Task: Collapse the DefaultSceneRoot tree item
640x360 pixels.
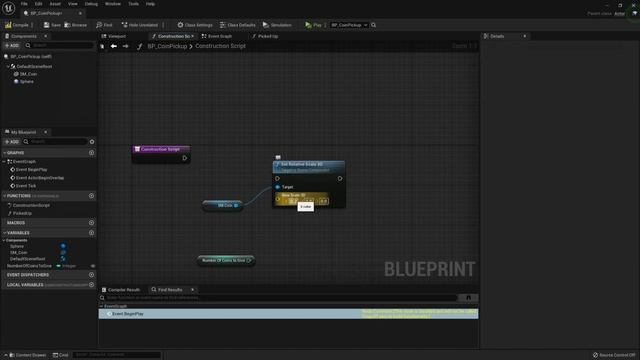Action: click(x=8, y=66)
